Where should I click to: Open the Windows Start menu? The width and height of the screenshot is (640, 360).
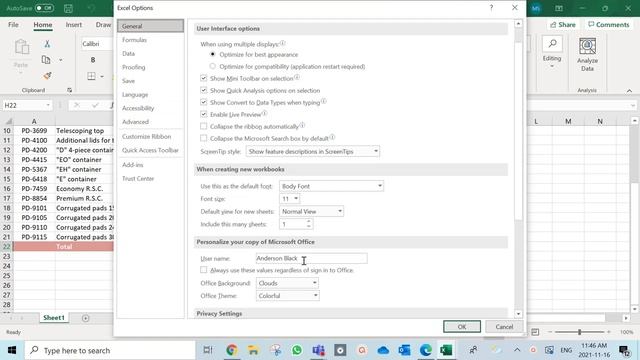point(12,350)
